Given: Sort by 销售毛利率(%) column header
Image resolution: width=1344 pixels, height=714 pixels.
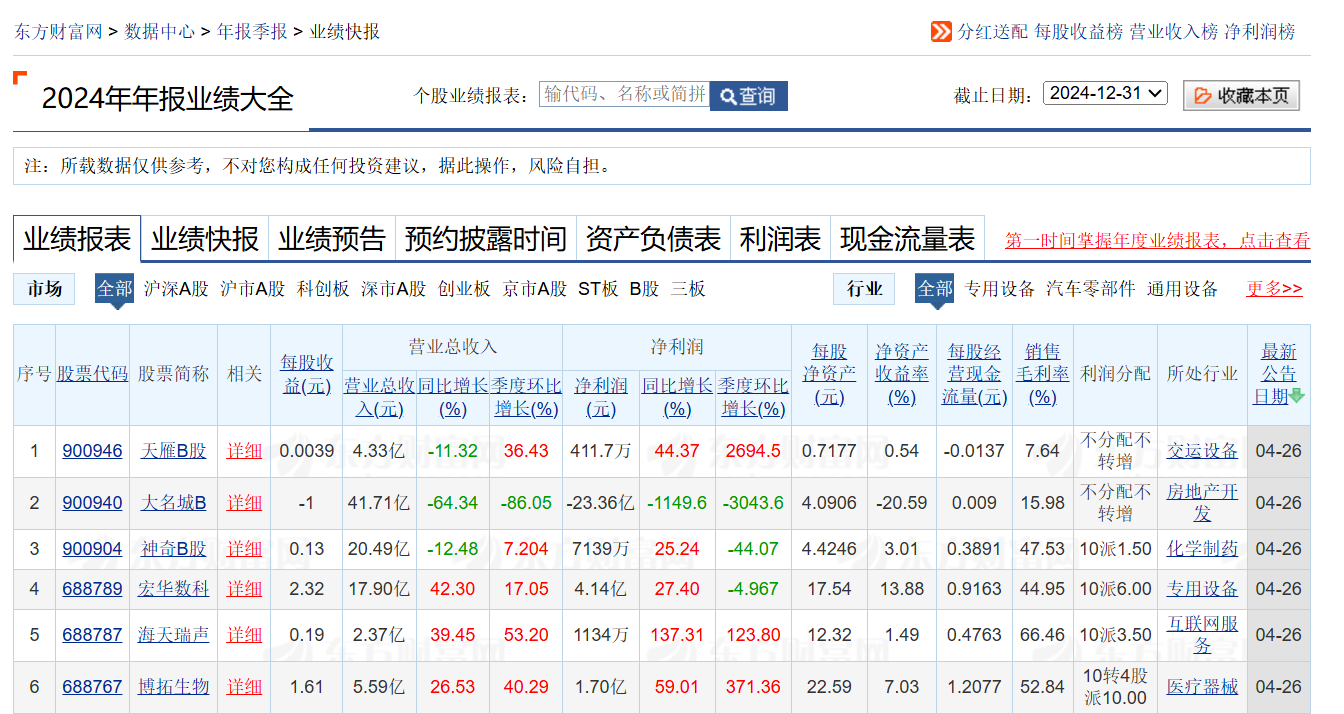Looking at the screenshot, I should pyautogui.click(x=1042, y=374).
